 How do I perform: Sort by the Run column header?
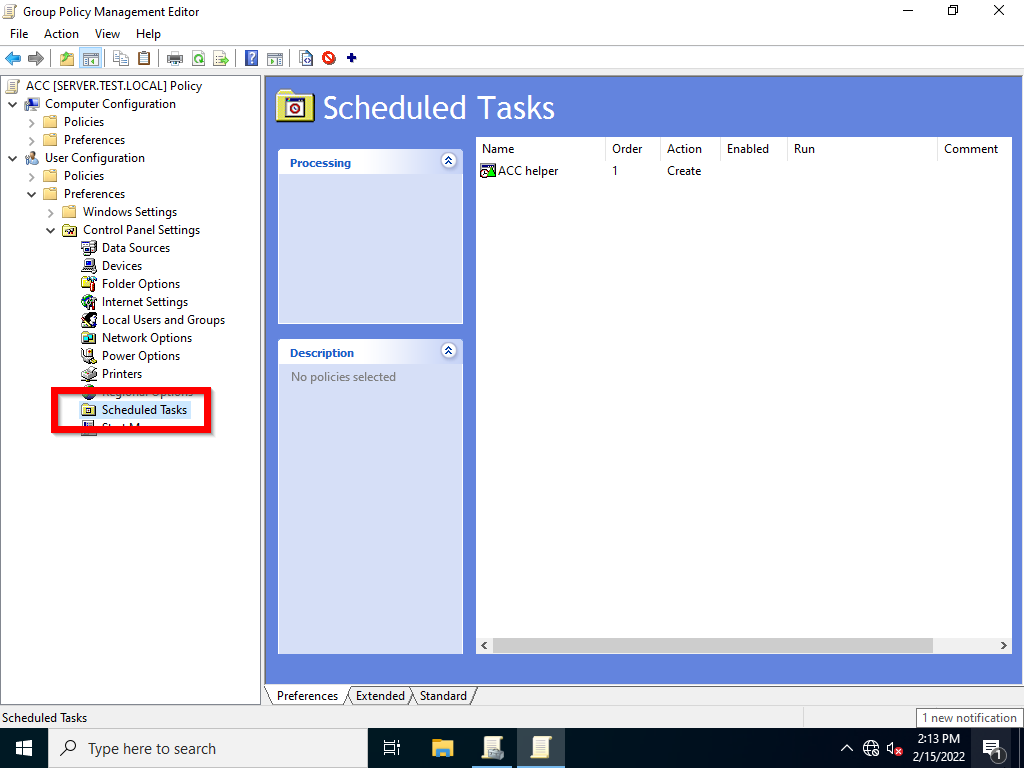pyautogui.click(x=862, y=149)
